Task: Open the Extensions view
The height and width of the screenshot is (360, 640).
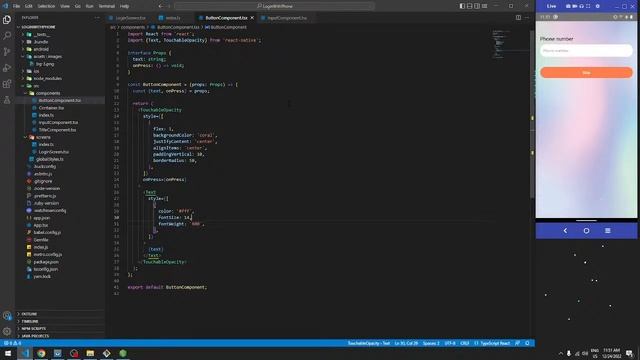Action: click(7, 84)
